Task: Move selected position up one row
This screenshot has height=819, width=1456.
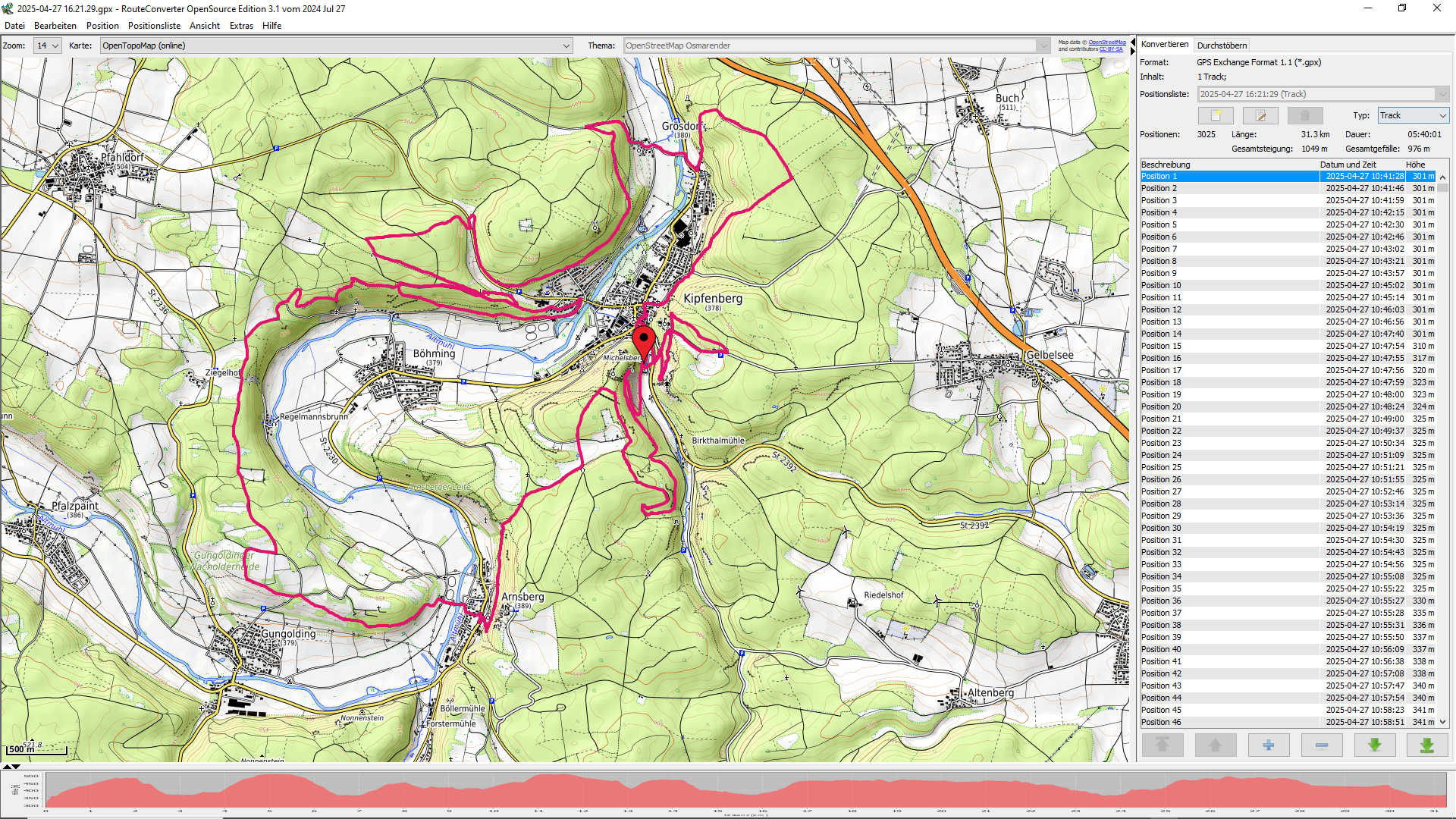Action: (x=1216, y=745)
